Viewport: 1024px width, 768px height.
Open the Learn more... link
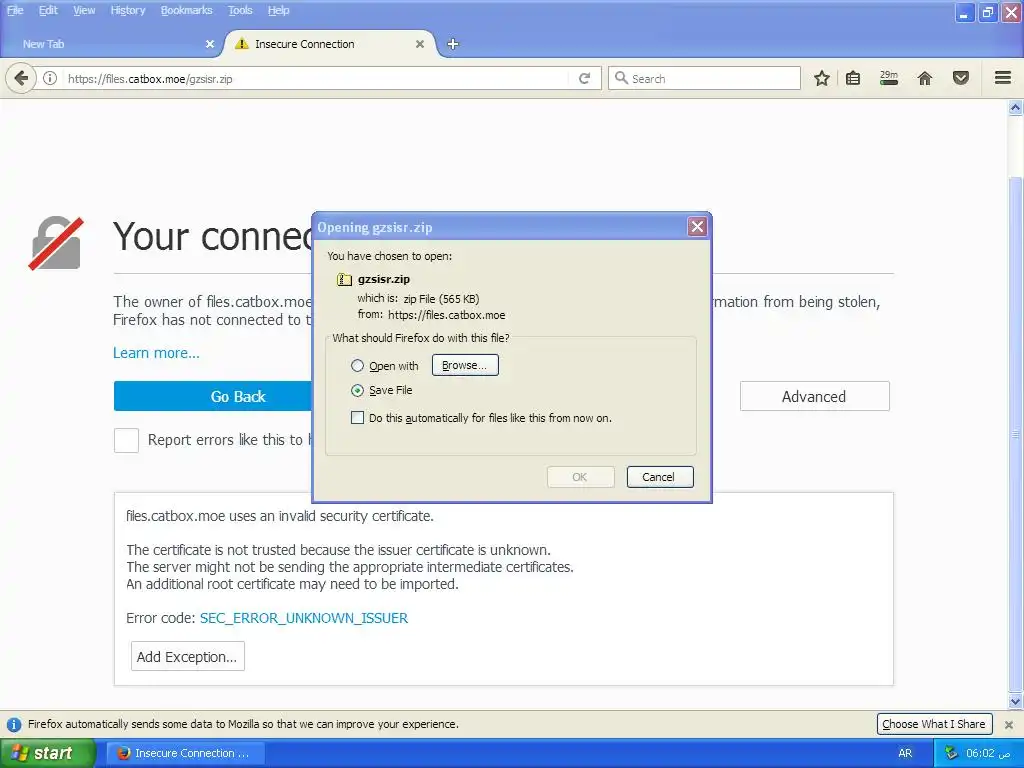tap(156, 353)
